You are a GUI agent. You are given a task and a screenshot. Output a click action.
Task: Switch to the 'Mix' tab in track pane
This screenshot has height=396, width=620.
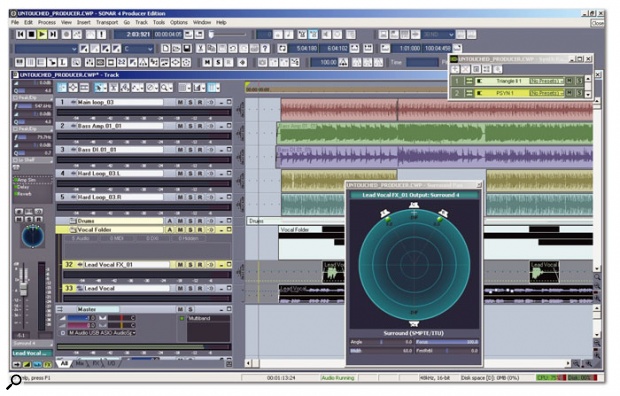(80, 363)
